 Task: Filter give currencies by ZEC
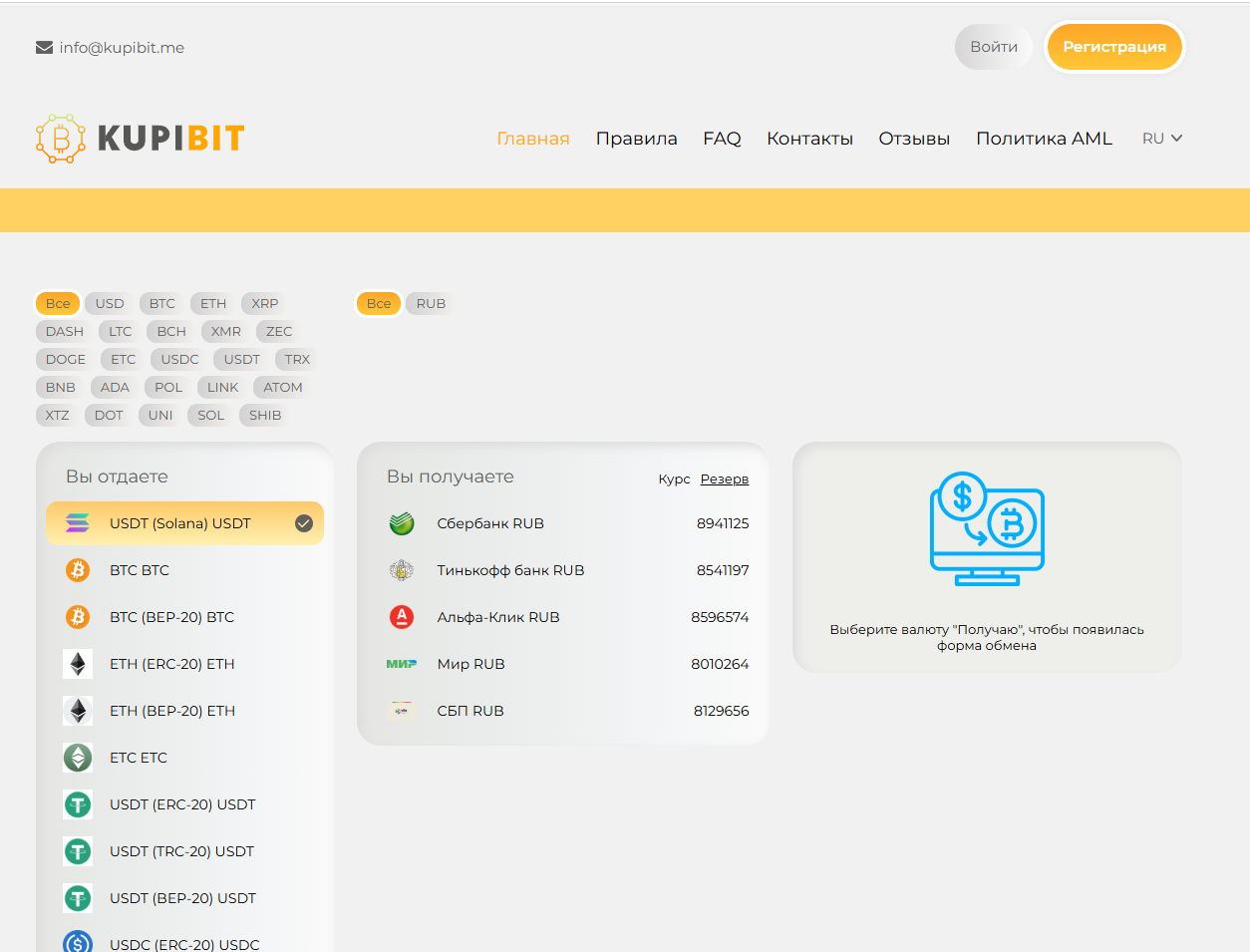point(279,332)
